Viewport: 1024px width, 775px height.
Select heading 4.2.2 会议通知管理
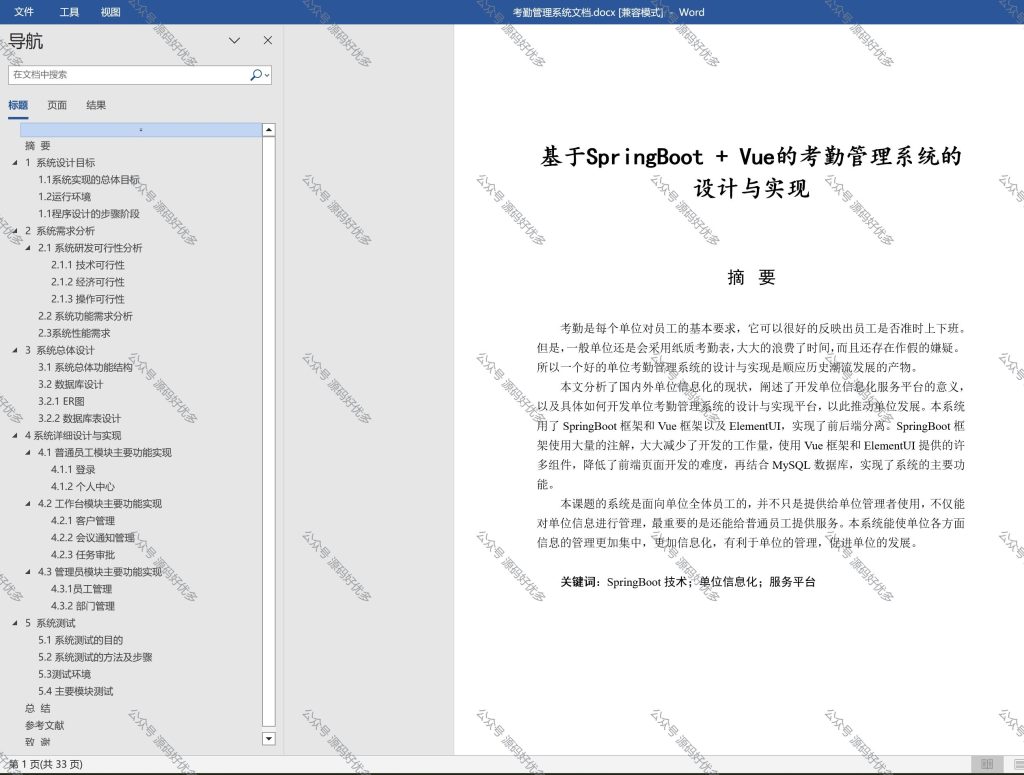tap(93, 538)
